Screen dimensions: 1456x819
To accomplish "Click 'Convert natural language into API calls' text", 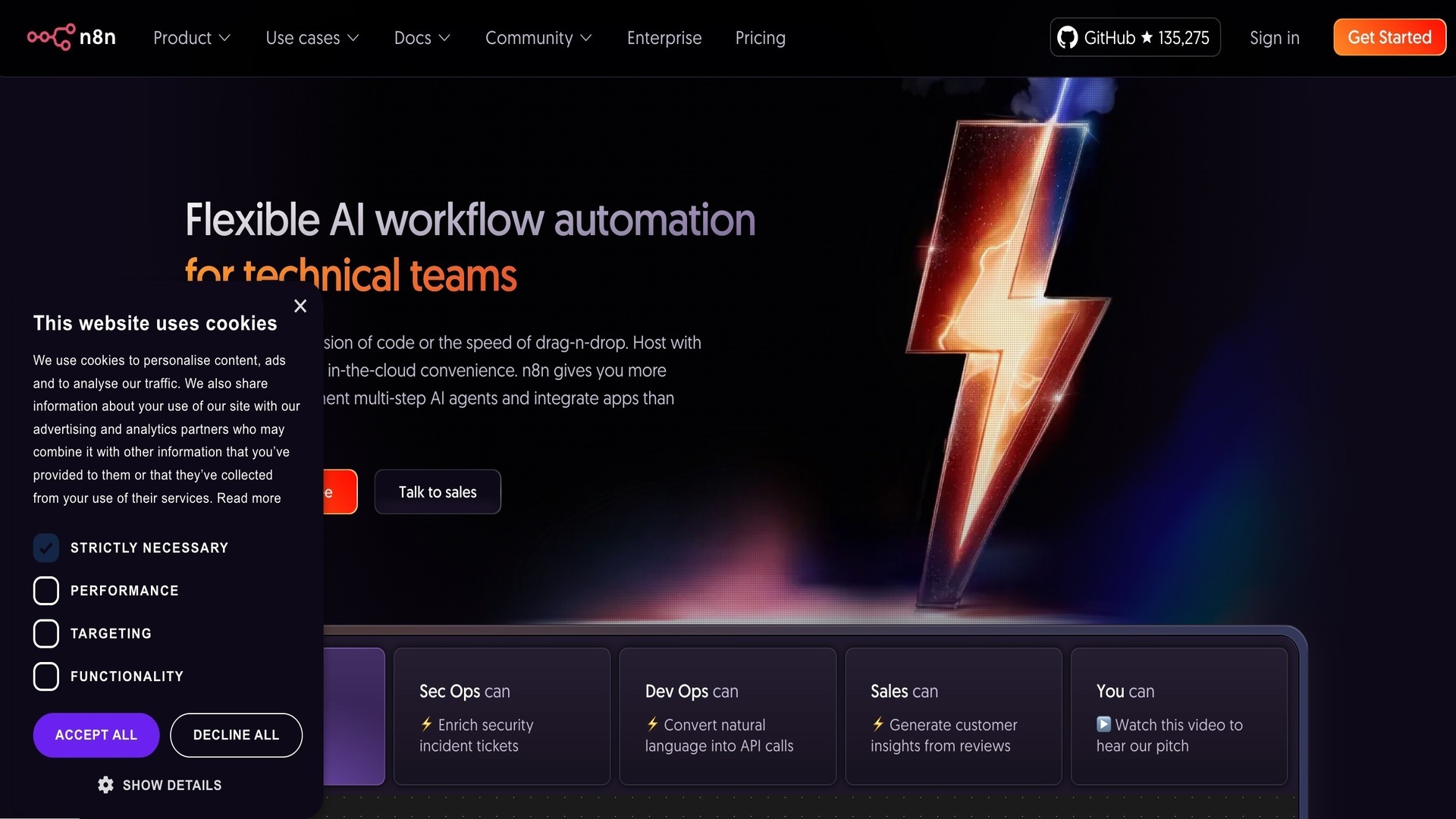I will (719, 735).
